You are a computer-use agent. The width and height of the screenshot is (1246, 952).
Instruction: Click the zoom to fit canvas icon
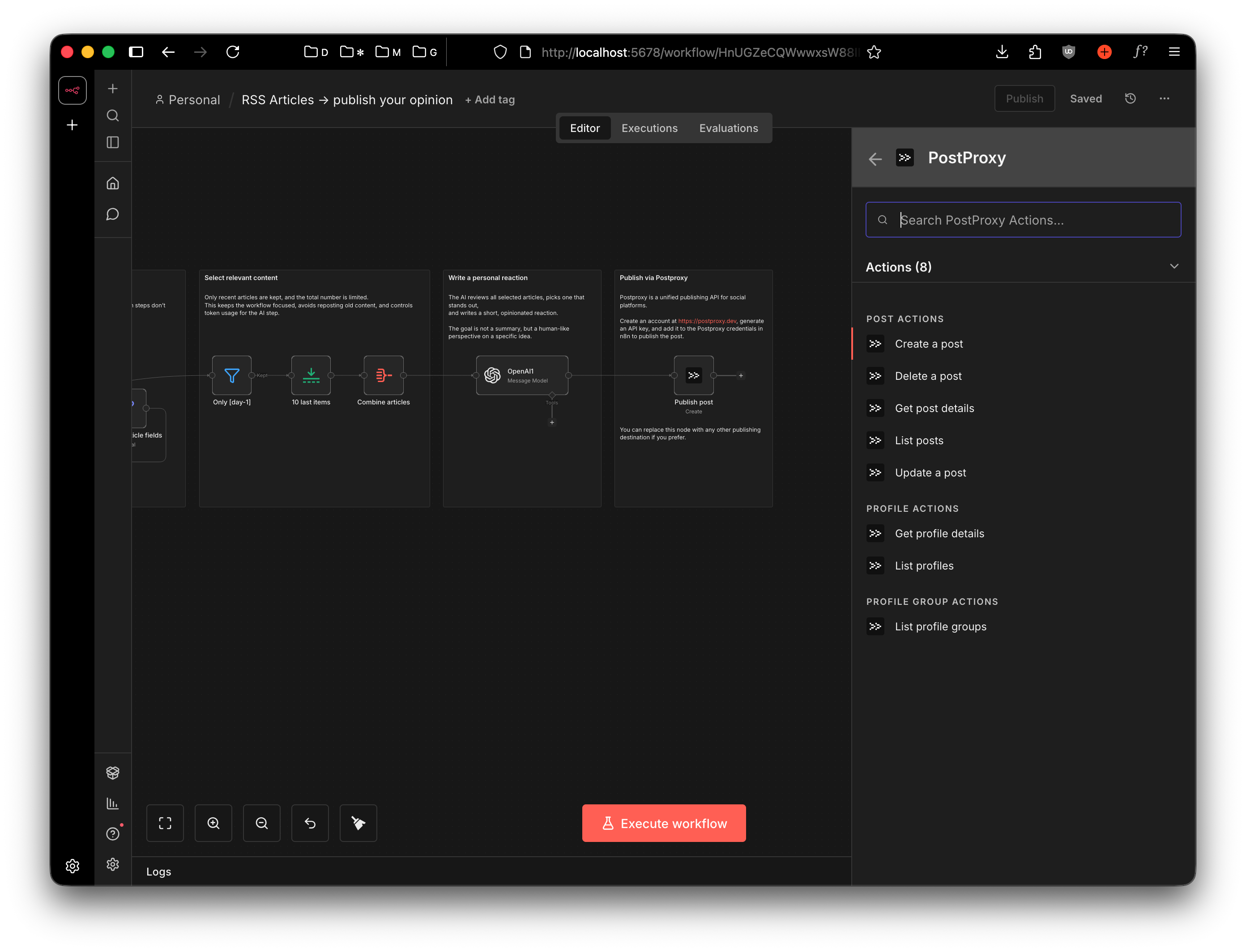pyautogui.click(x=165, y=823)
